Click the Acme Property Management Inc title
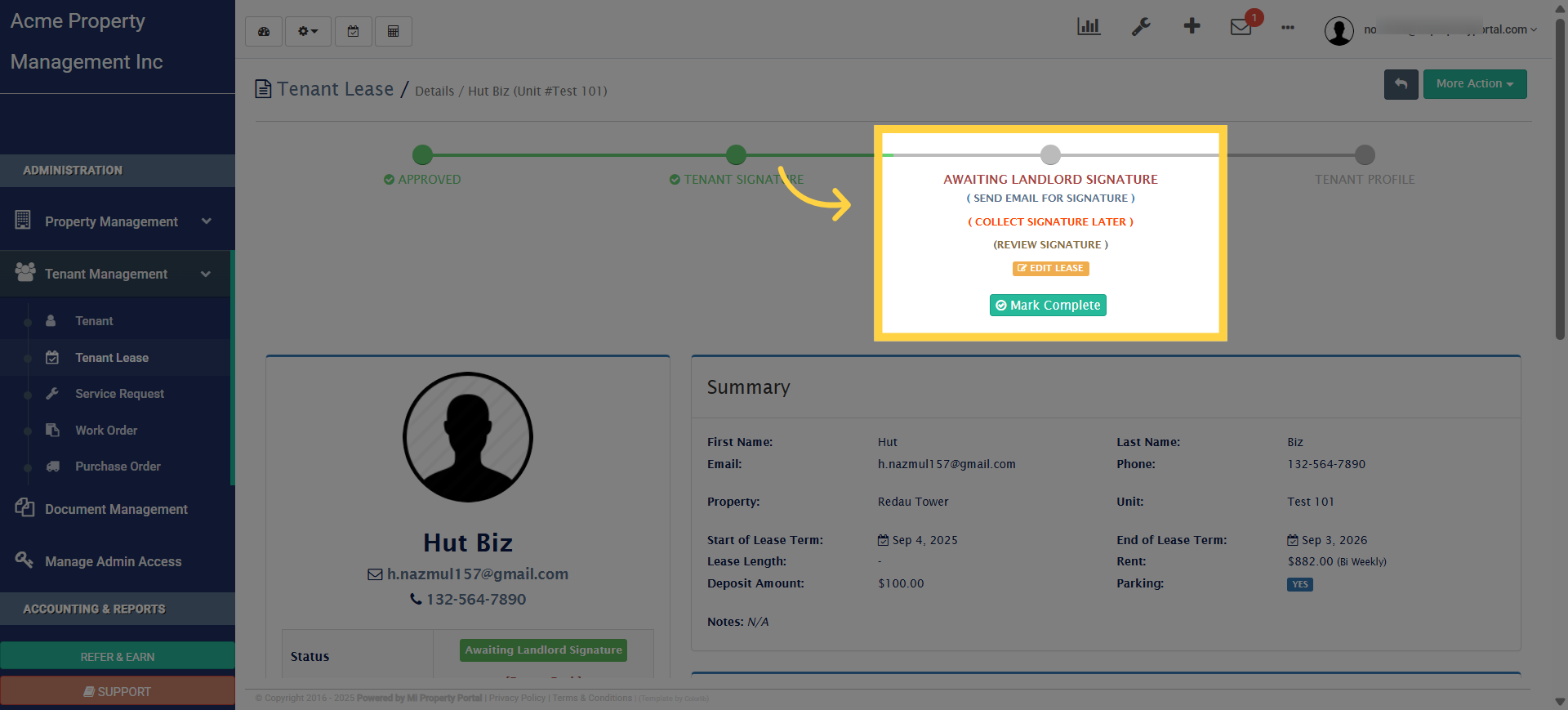Viewport: 1568px width, 710px height. tap(87, 42)
